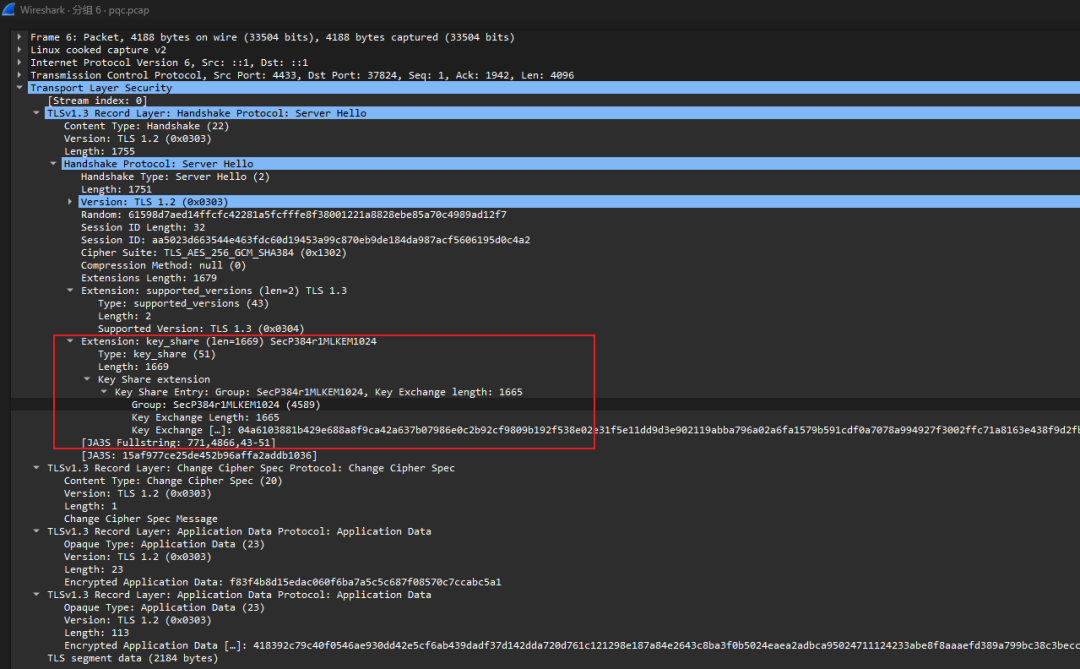The height and width of the screenshot is (669, 1080).
Task: Select Cipher Suite TLS_AES_256_GCM_SHA384 row
Action: pyautogui.click(x=214, y=253)
